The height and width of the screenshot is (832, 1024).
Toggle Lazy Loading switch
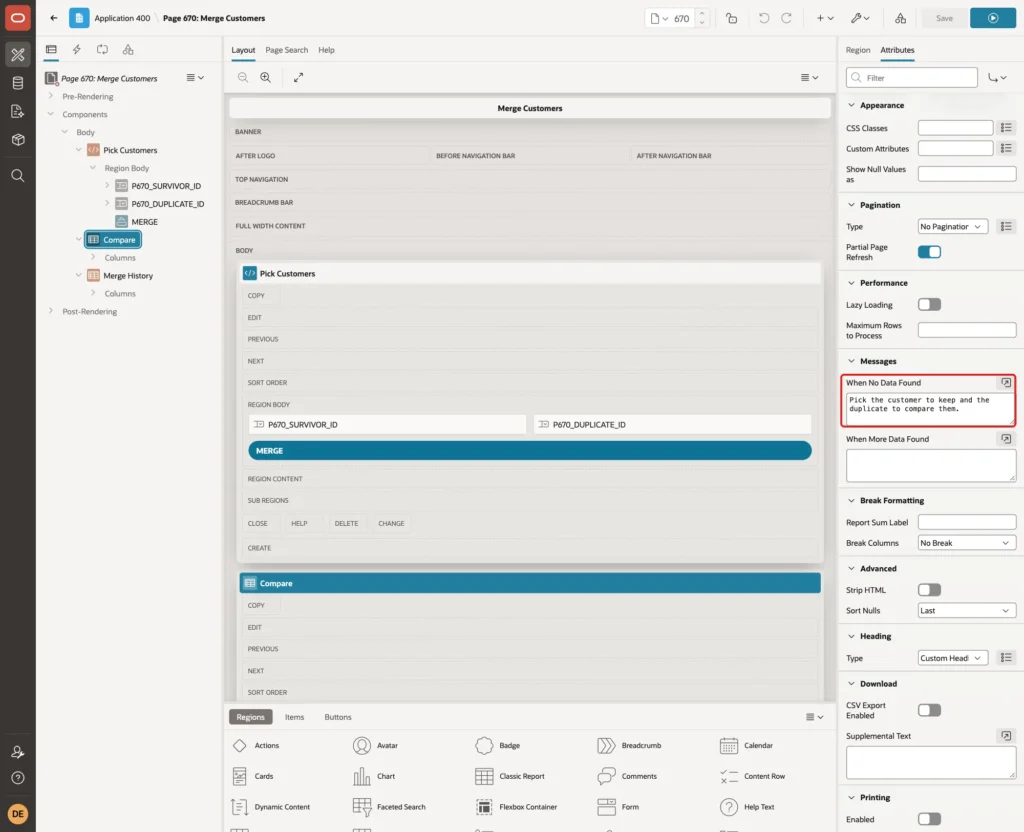pos(929,304)
